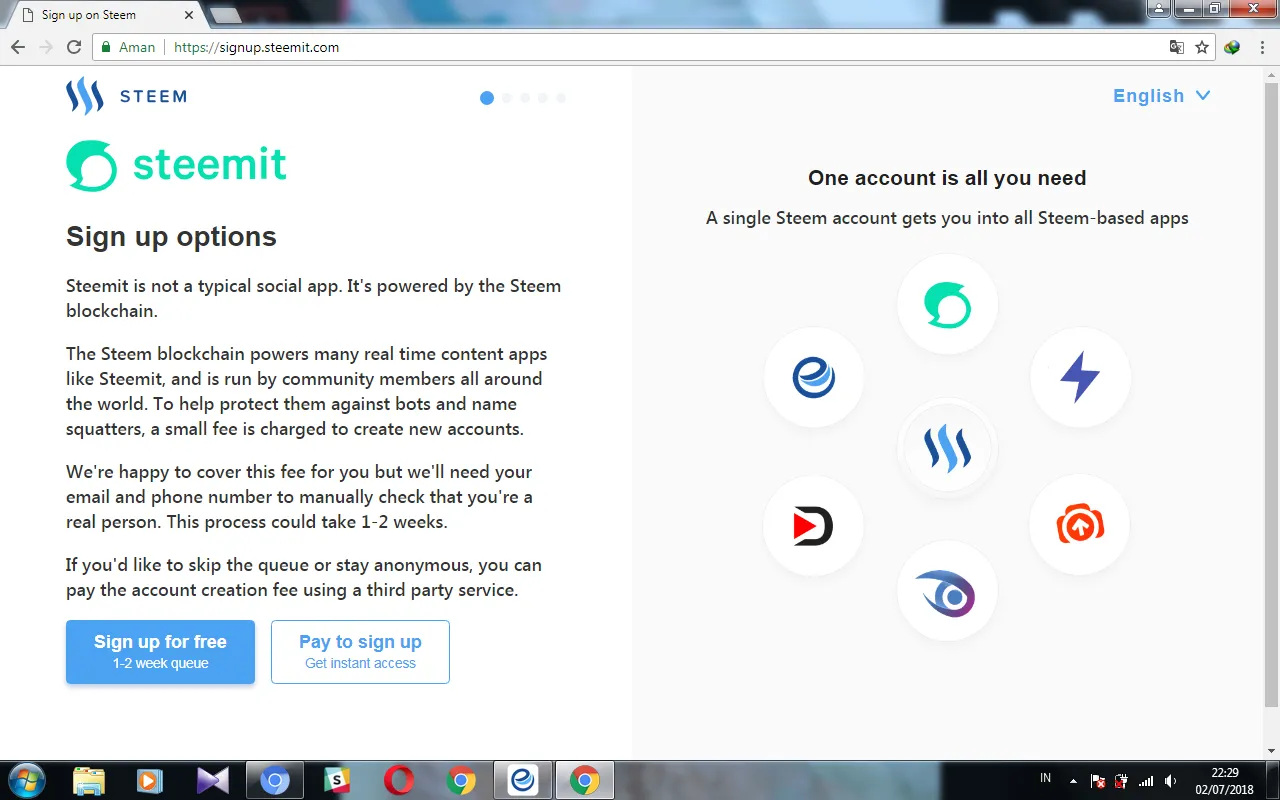Open the green S taskbar application

click(x=337, y=780)
